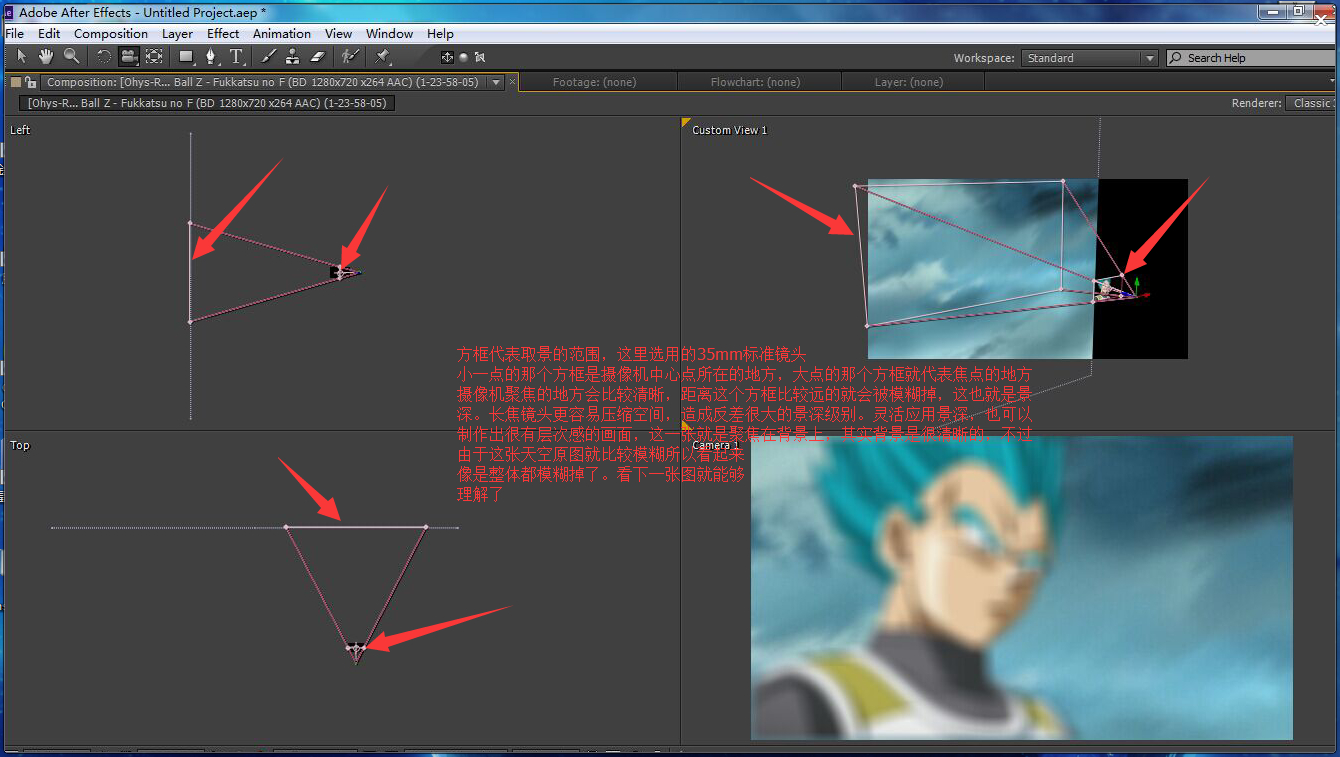Image resolution: width=1340 pixels, height=757 pixels.
Task: Select the Horizontal Type tool
Action: 236,57
